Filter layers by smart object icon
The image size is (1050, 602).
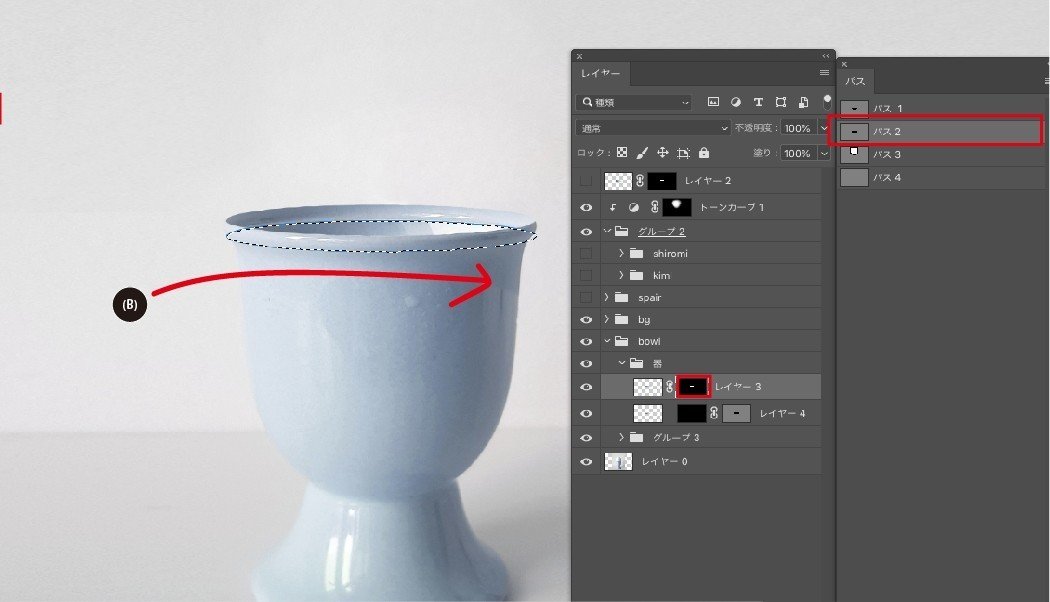[x=804, y=102]
